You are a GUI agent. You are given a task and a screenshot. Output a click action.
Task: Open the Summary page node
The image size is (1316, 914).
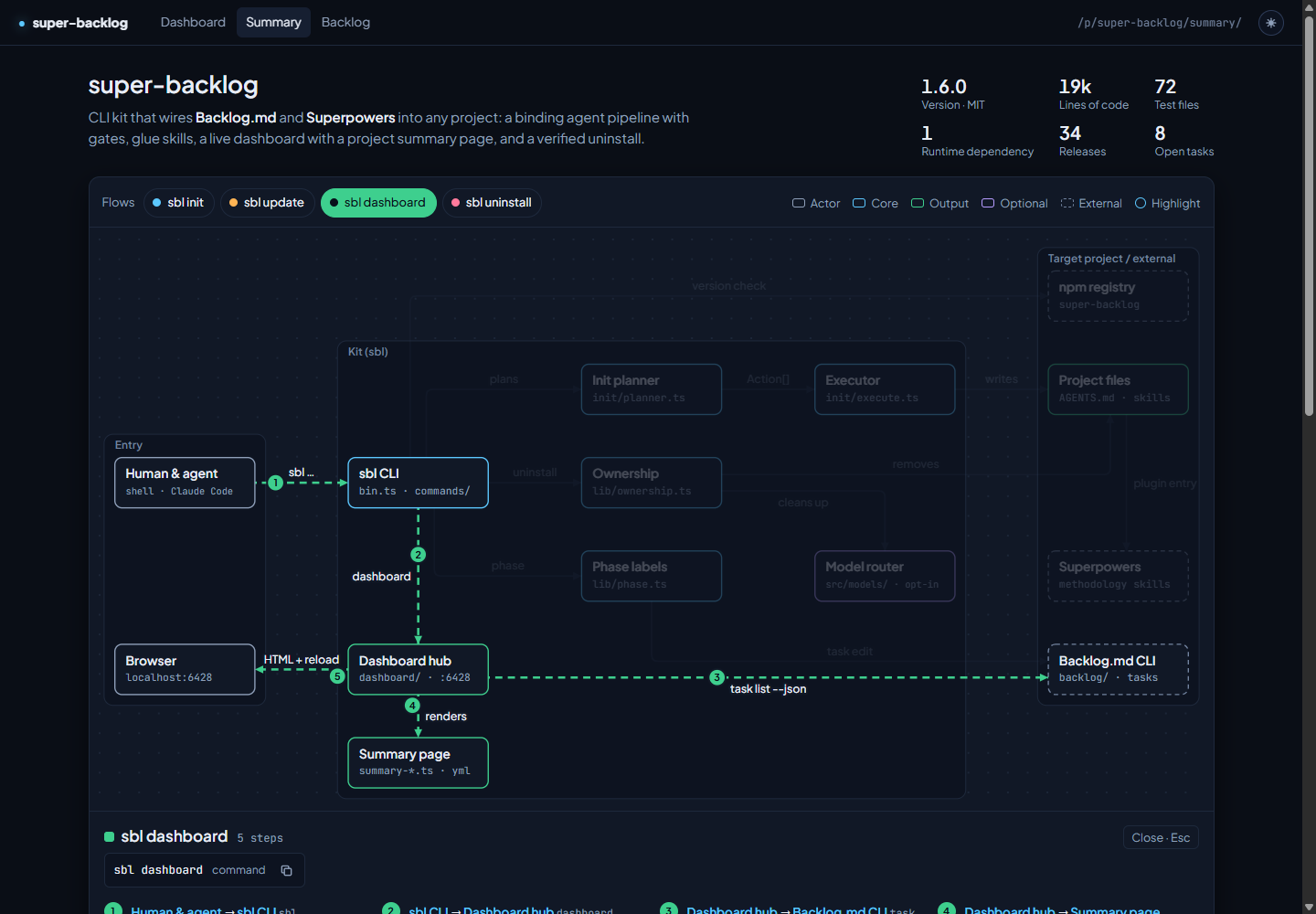coord(418,762)
